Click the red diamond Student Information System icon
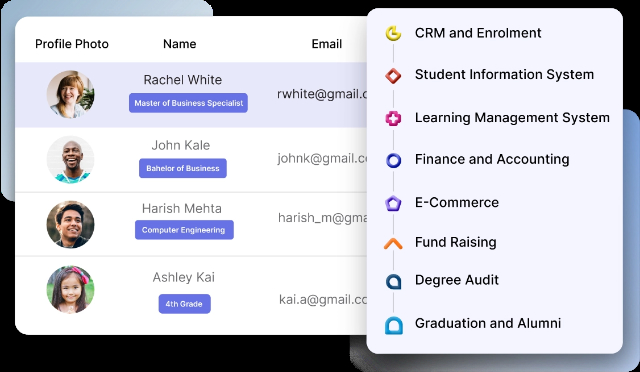The image size is (640, 372). click(x=393, y=76)
